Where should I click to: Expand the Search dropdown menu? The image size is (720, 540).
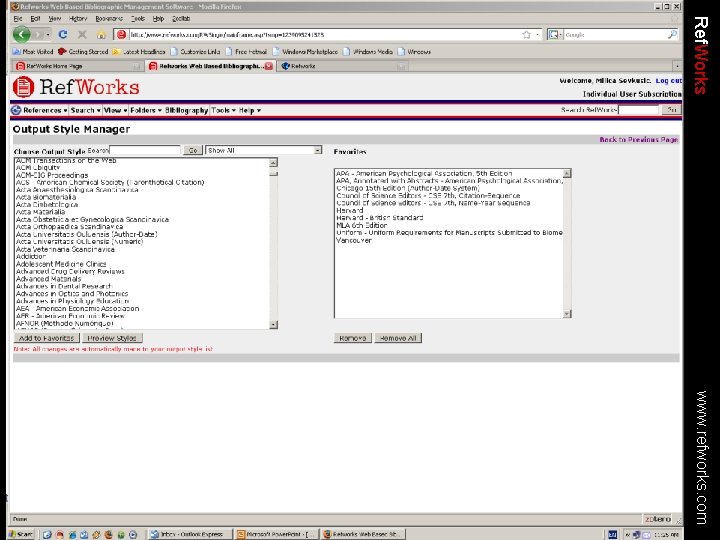pyautogui.click(x=85, y=110)
